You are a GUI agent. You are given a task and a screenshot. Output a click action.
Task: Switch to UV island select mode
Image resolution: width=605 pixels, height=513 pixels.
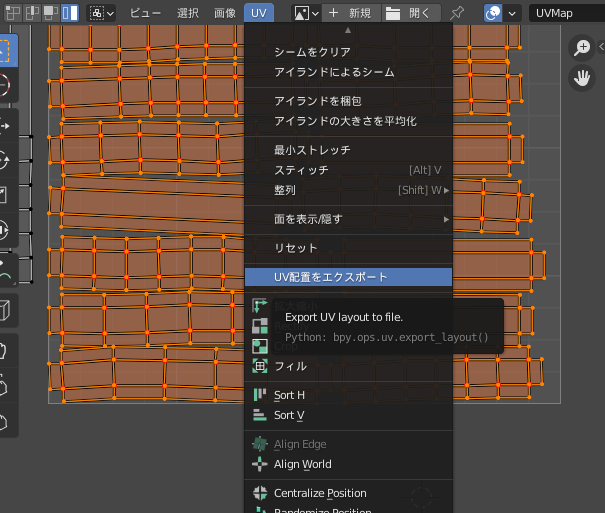point(70,13)
